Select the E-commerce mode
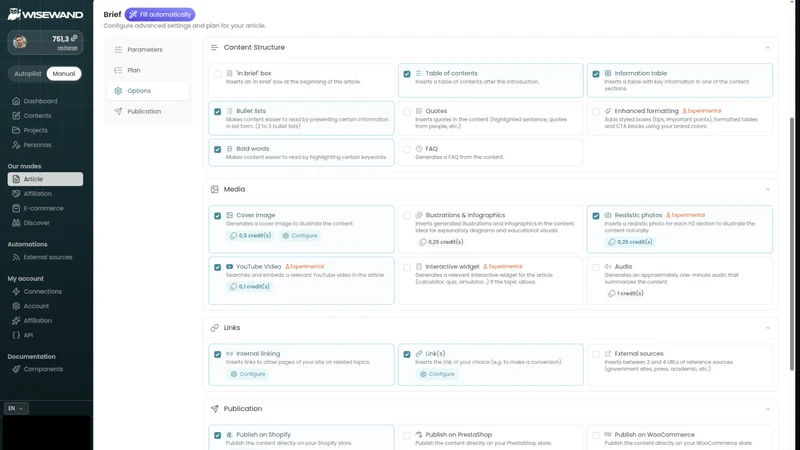 click(x=43, y=208)
